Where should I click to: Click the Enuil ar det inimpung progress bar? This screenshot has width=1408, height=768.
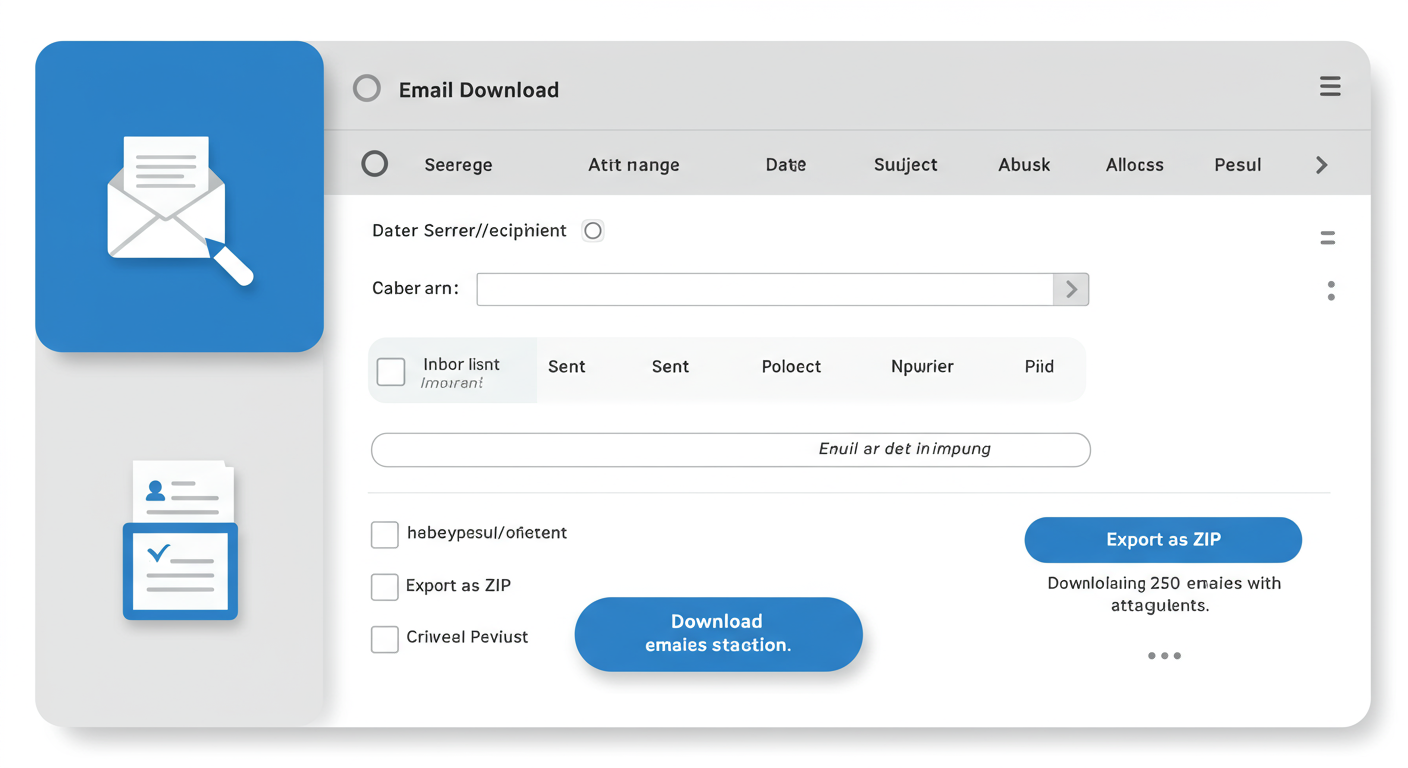(x=730, y=449)
